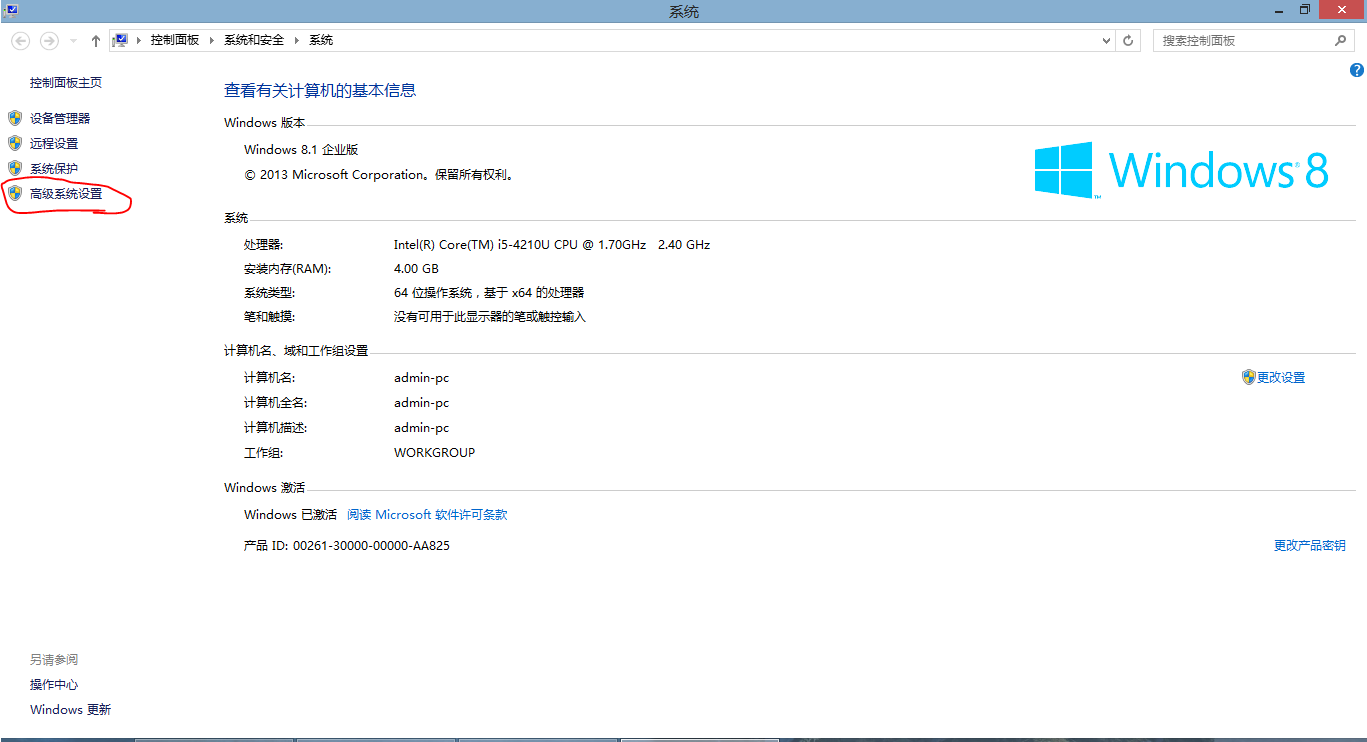The height and width of the screenshot is (742, 1367).
Task: Expand the chevron before 控制面板 breadcrumb
Action: (x=141, y=41)
